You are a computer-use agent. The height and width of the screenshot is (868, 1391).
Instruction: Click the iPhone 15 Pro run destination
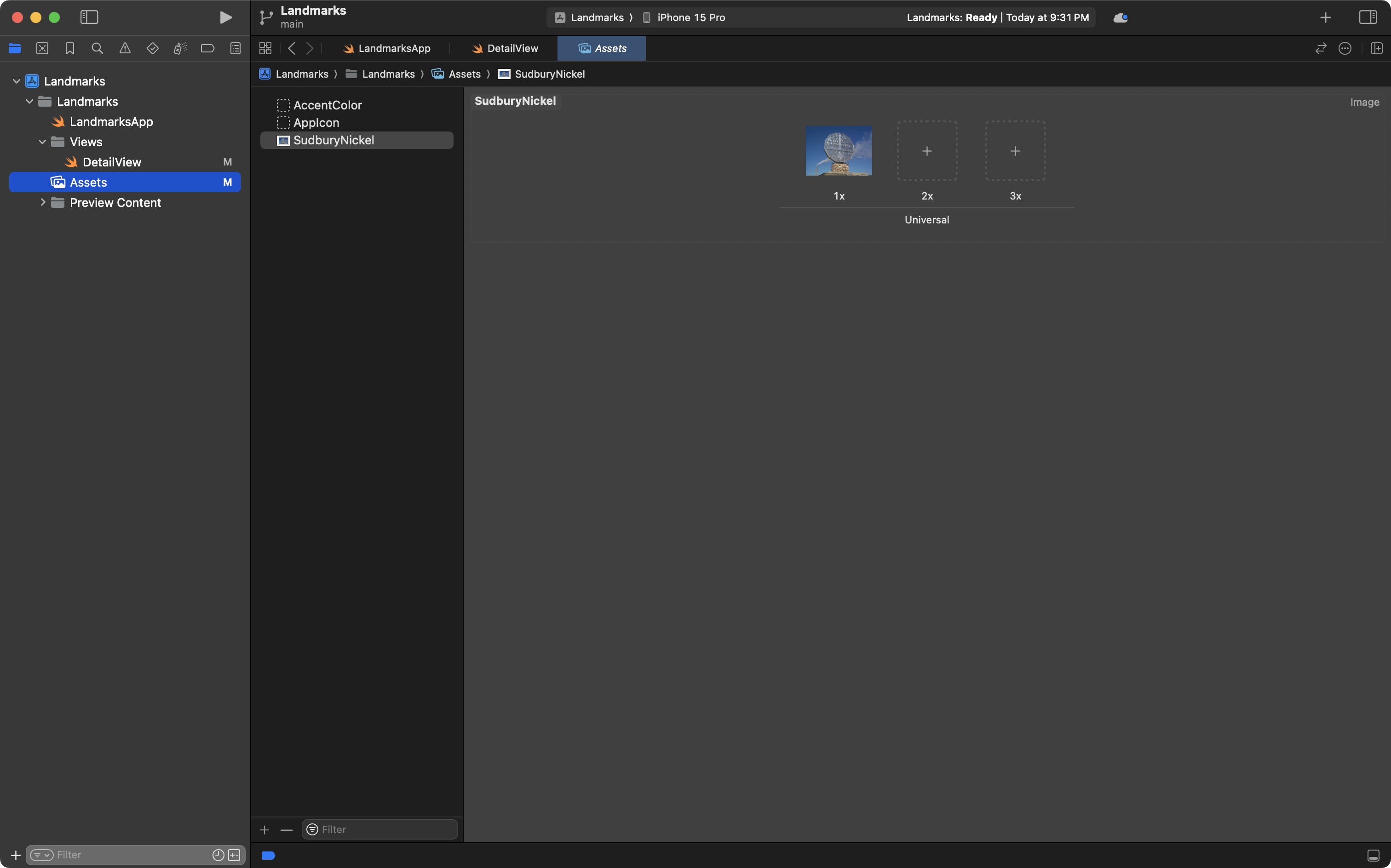point(690,17)
